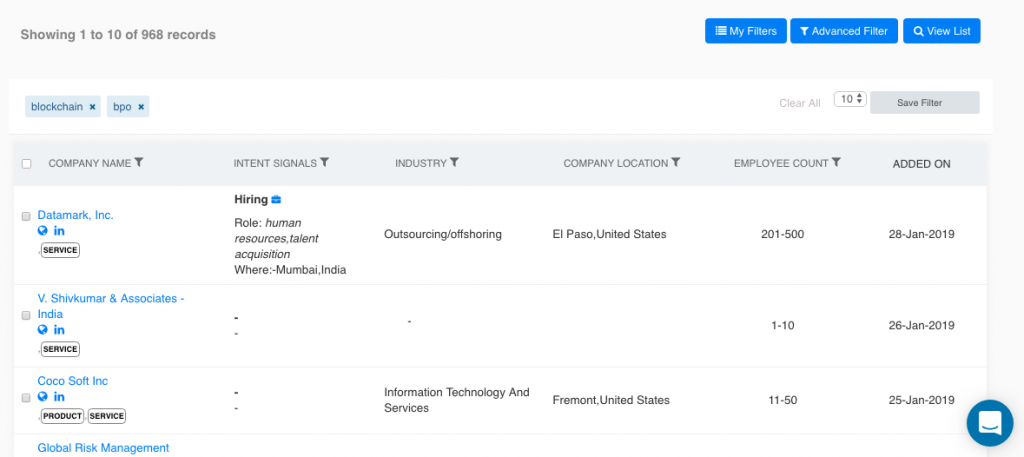The height and width of the screenshot is (457, 1024).
Task: Click the SERVICE tag under Coco Soft Inc
Action: click(106, 416)
